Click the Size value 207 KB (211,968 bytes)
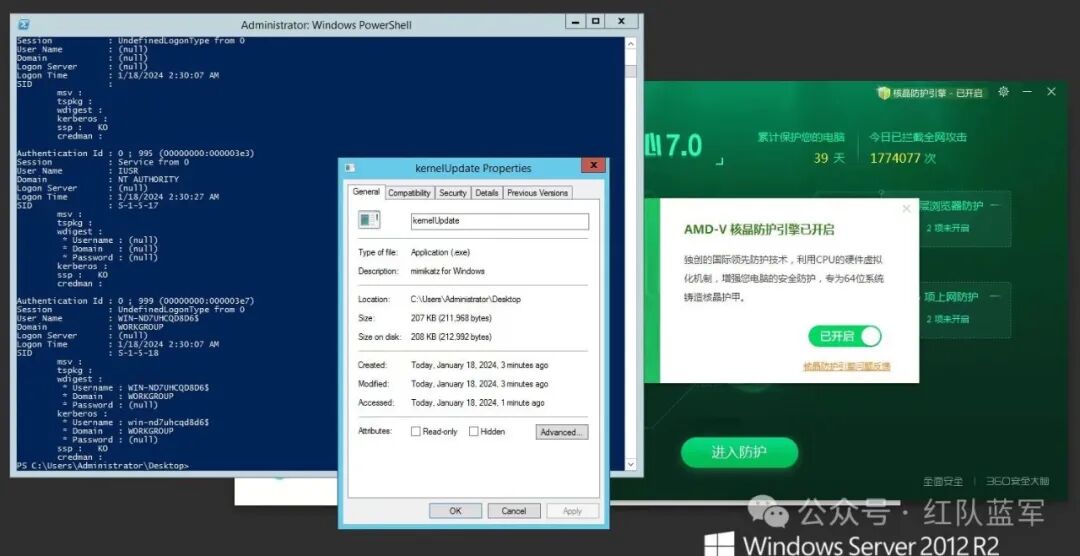 [450, 318]
